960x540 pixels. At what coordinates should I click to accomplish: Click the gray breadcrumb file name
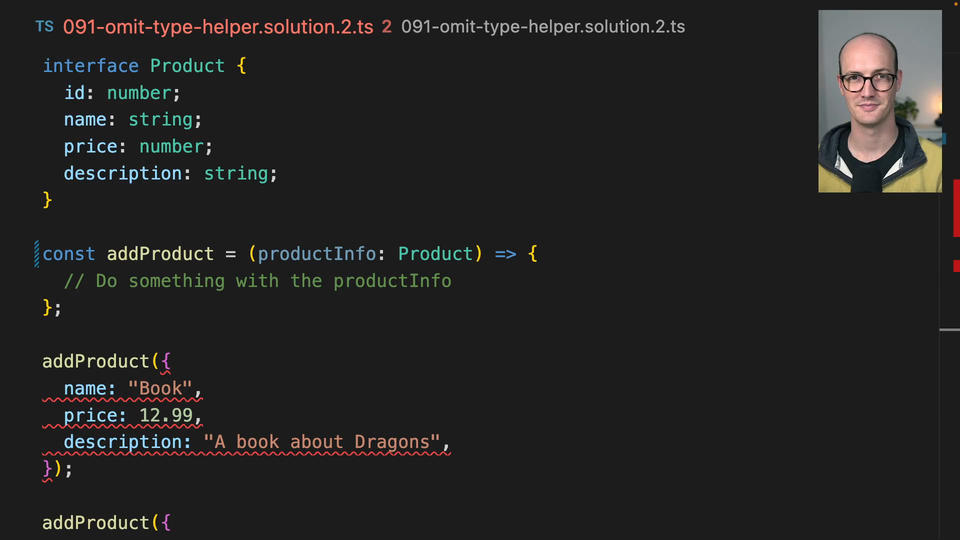point(543,27)
